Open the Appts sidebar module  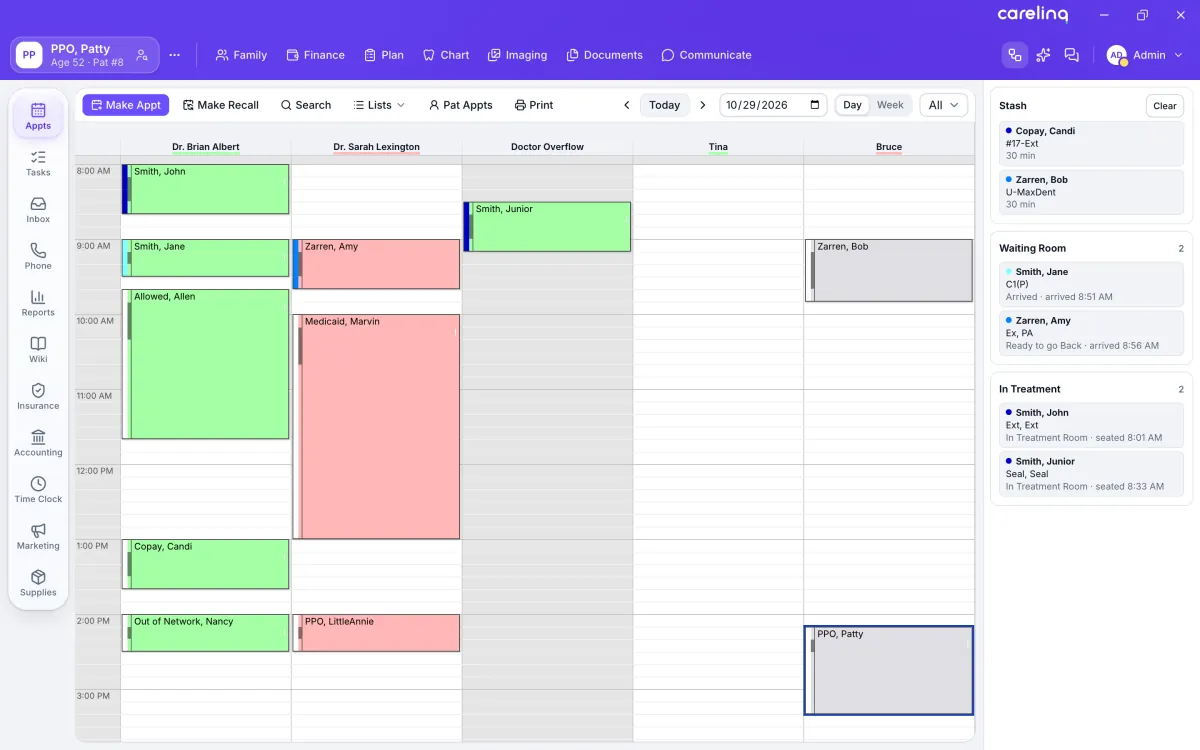pyautogui.click(x=38, y=116)
